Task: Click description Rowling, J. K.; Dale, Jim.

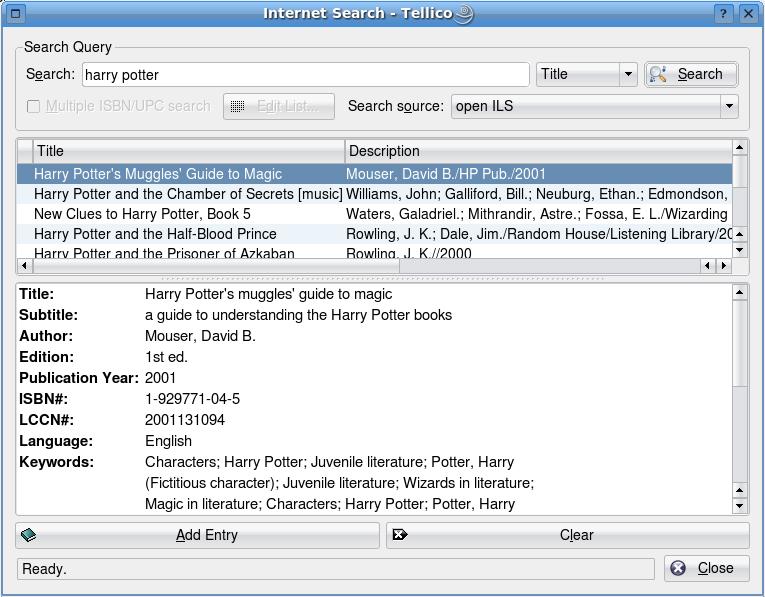Action: pyautogui.click(x=539, y=234)
